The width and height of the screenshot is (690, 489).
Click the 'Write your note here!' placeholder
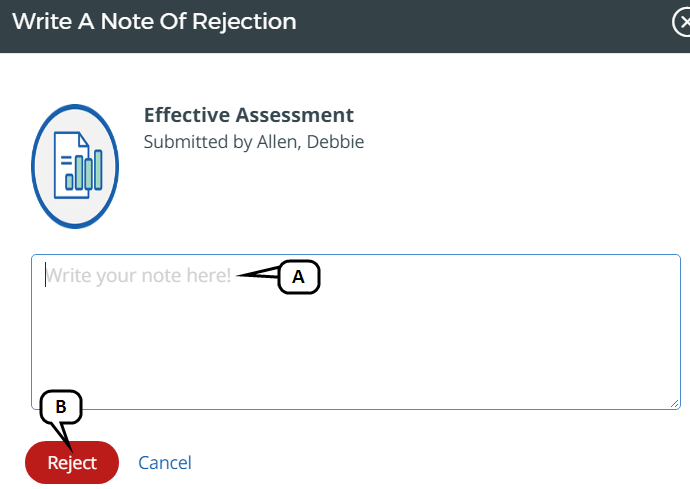coord(139,275)
